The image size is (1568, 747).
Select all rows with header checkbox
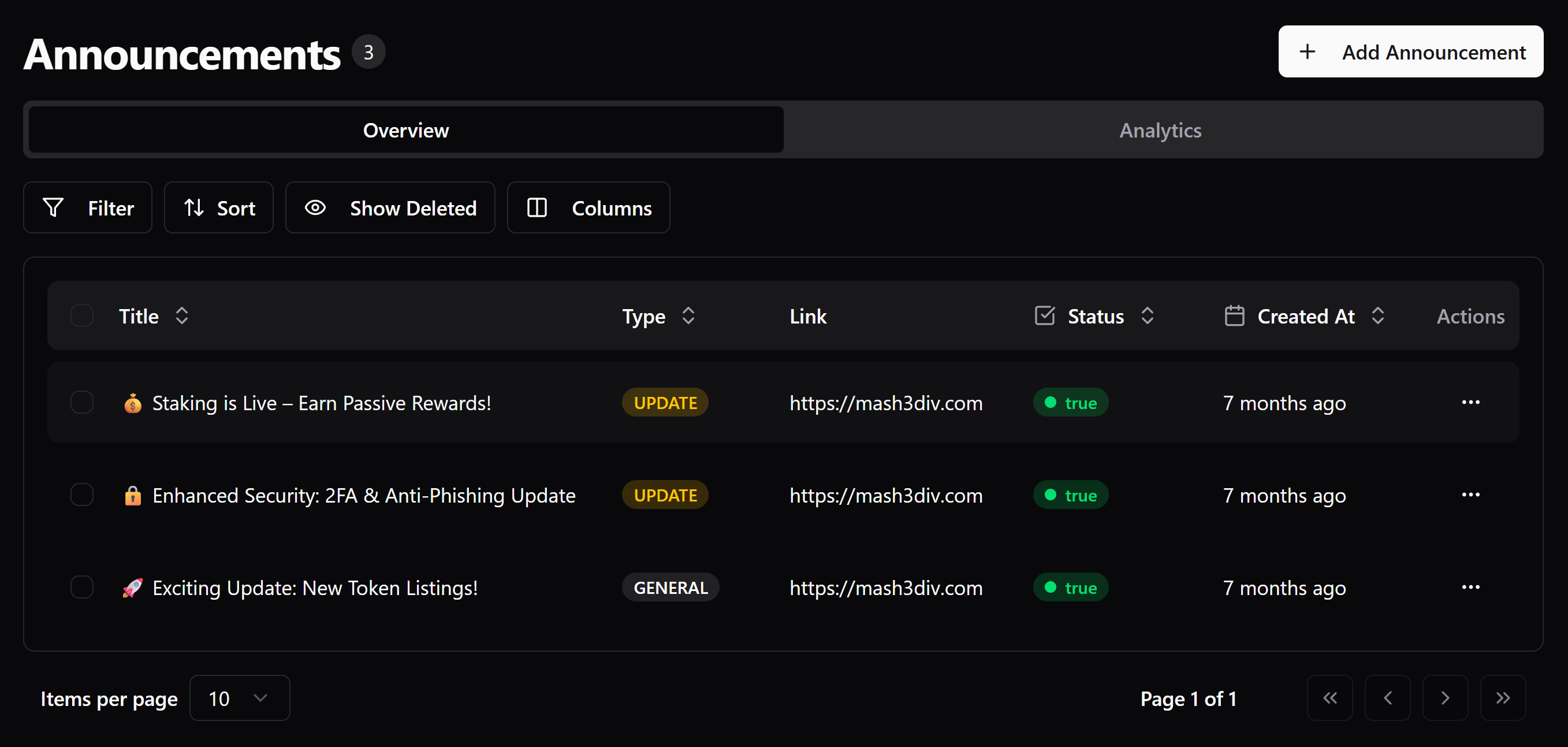point(81,315)
